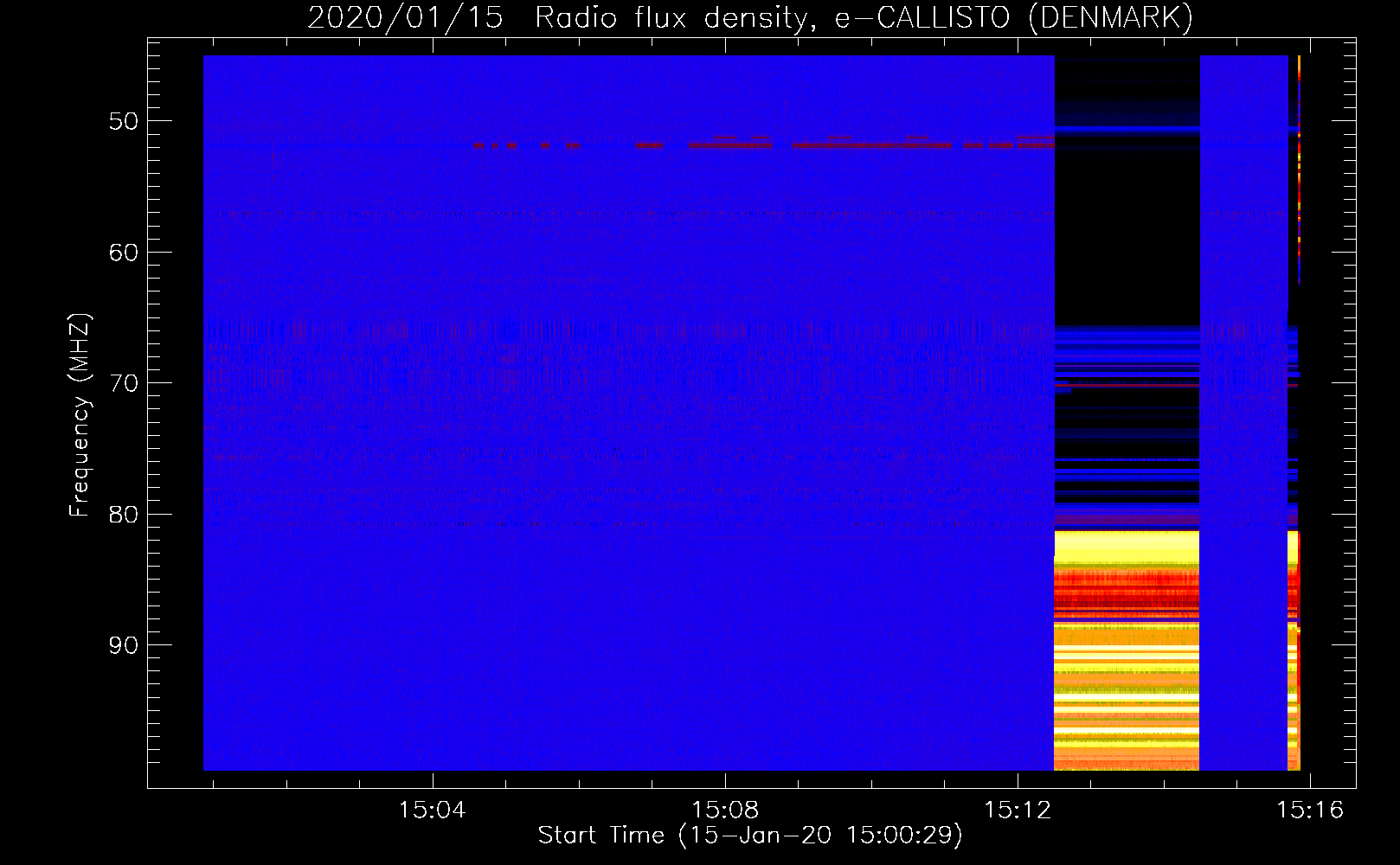Click the 90 frequency tick label
Viewport: 1400px width, 865px height.
(x=124, y=645)
